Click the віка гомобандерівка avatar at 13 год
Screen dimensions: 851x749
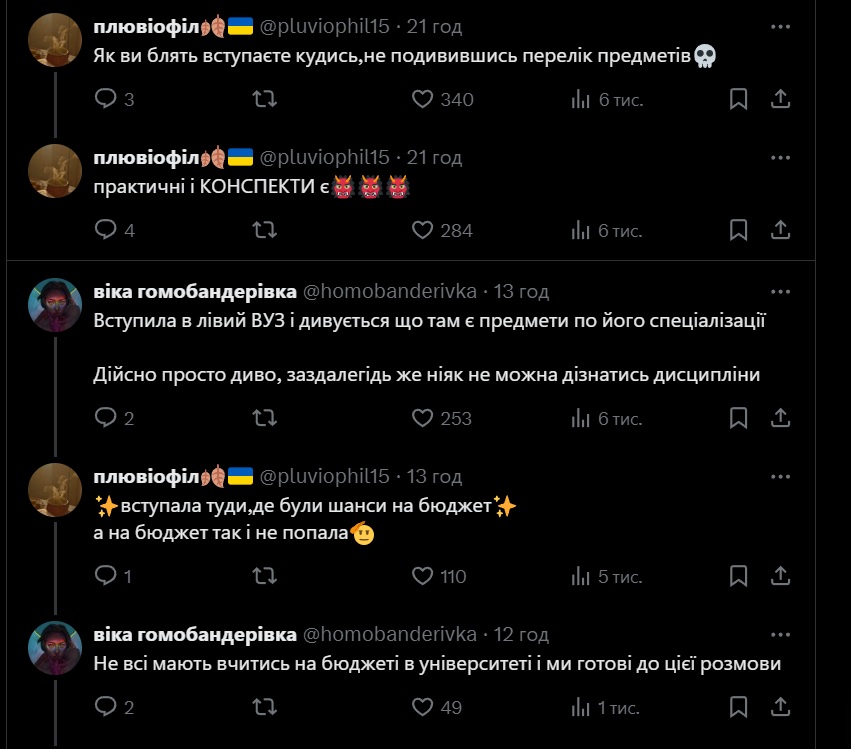(55, 305)
